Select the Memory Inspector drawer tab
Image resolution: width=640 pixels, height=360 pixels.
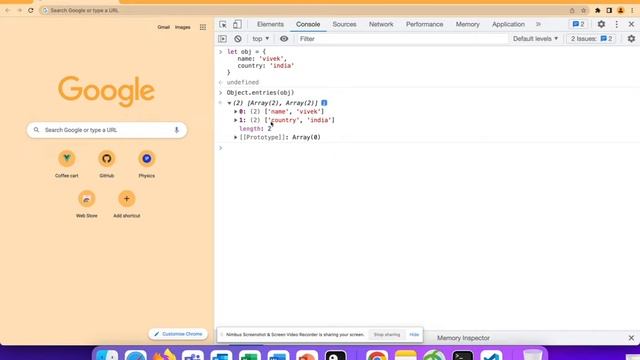[x=463, y=338]
